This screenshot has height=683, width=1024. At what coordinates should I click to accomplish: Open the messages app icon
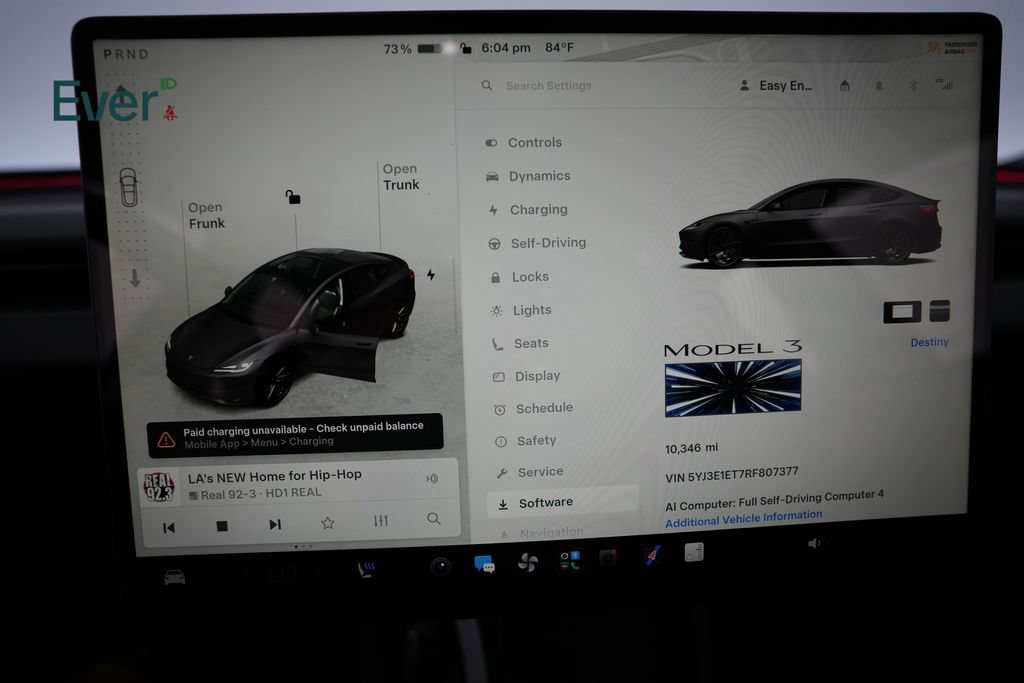coord(484,564)
